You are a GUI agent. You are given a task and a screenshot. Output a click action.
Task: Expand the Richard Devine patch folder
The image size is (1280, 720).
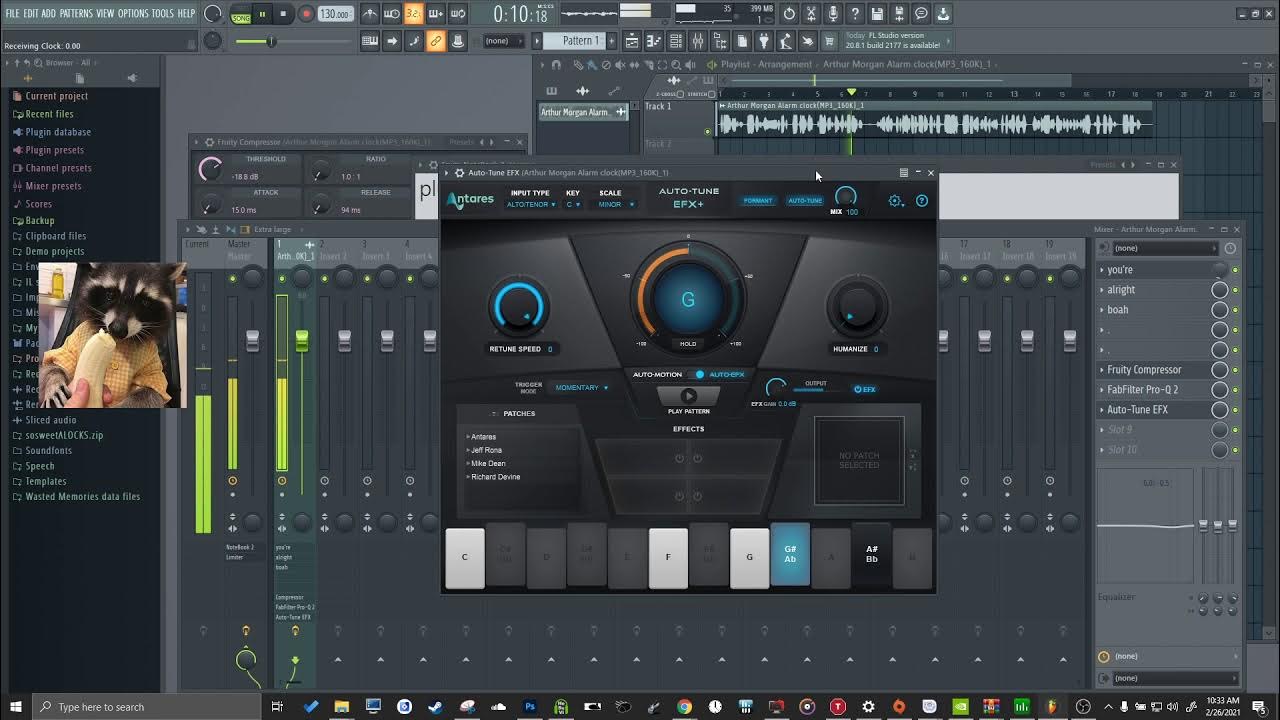click(x=493, y=477)
